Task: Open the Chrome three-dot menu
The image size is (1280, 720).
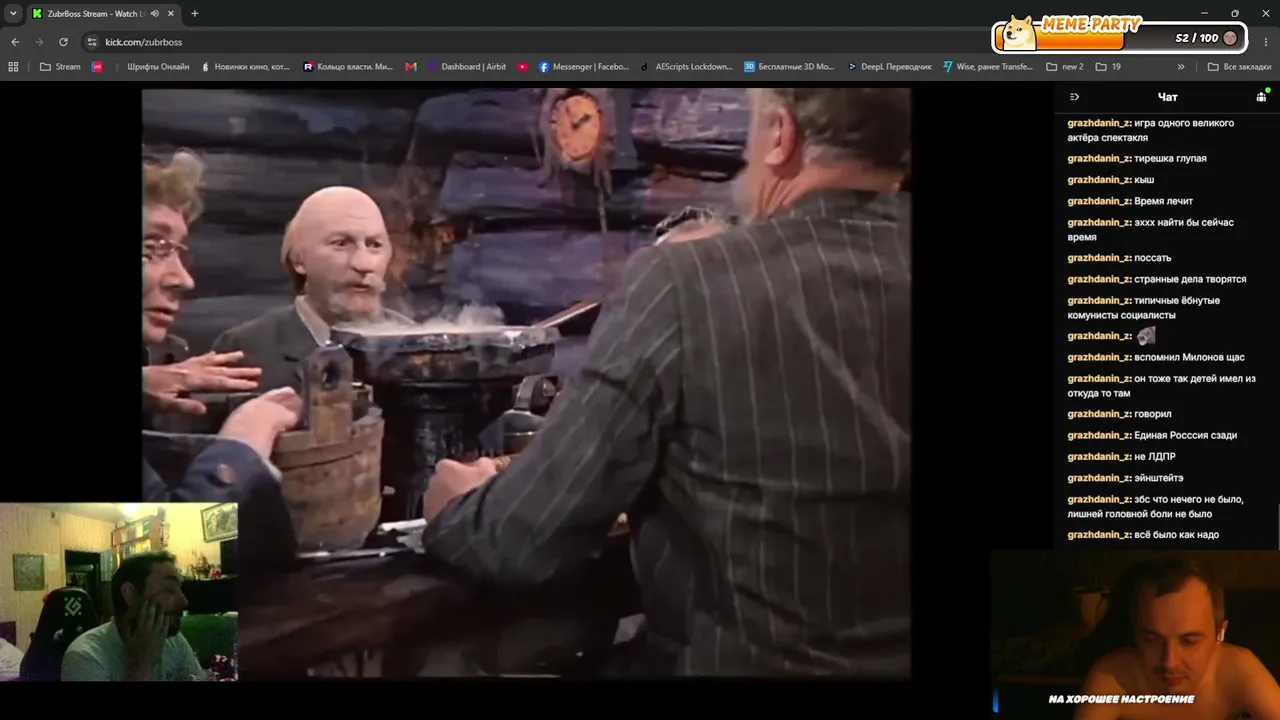Action: [x=1264, y=42]
